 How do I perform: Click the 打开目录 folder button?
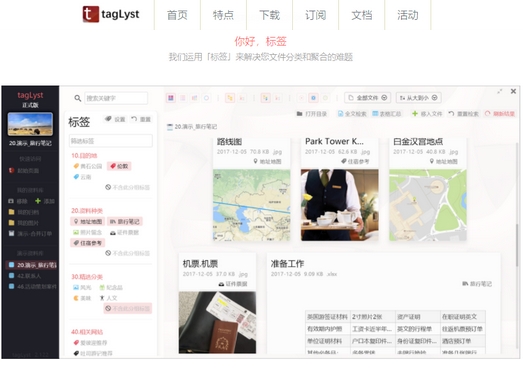312,114
